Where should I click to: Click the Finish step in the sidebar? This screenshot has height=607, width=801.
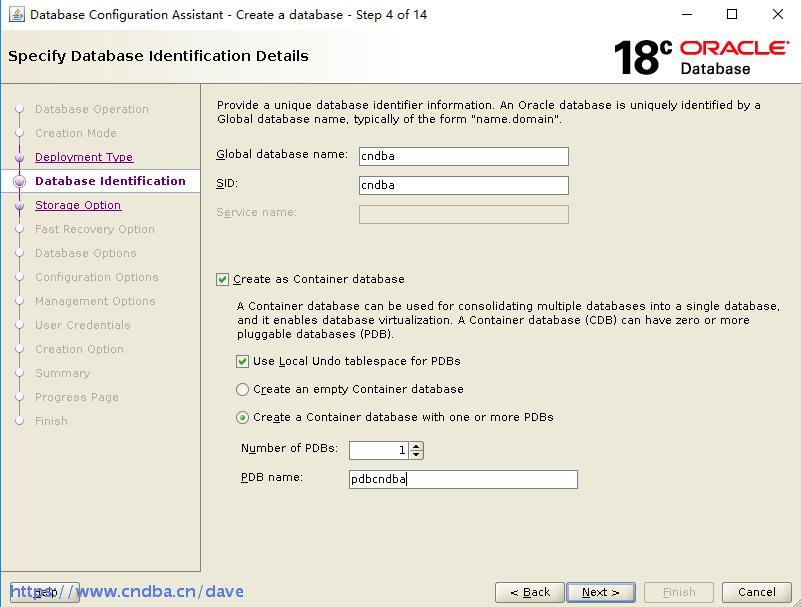tap(51, 421)
